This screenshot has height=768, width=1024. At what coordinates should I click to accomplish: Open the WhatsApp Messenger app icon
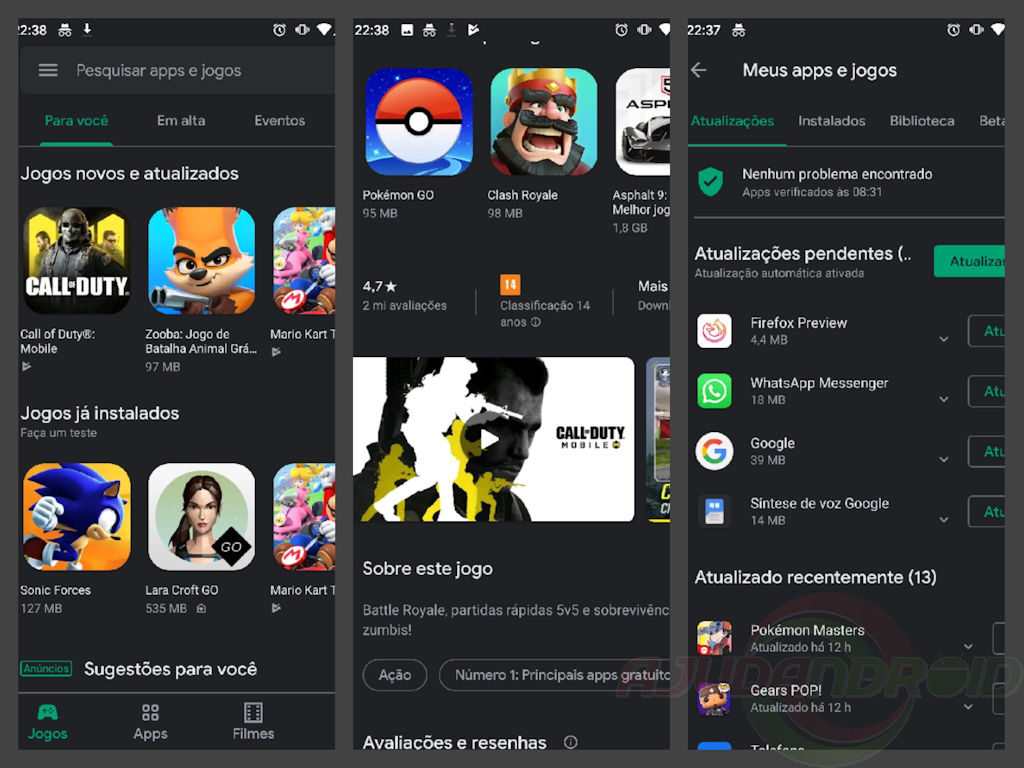coord(714,391)
